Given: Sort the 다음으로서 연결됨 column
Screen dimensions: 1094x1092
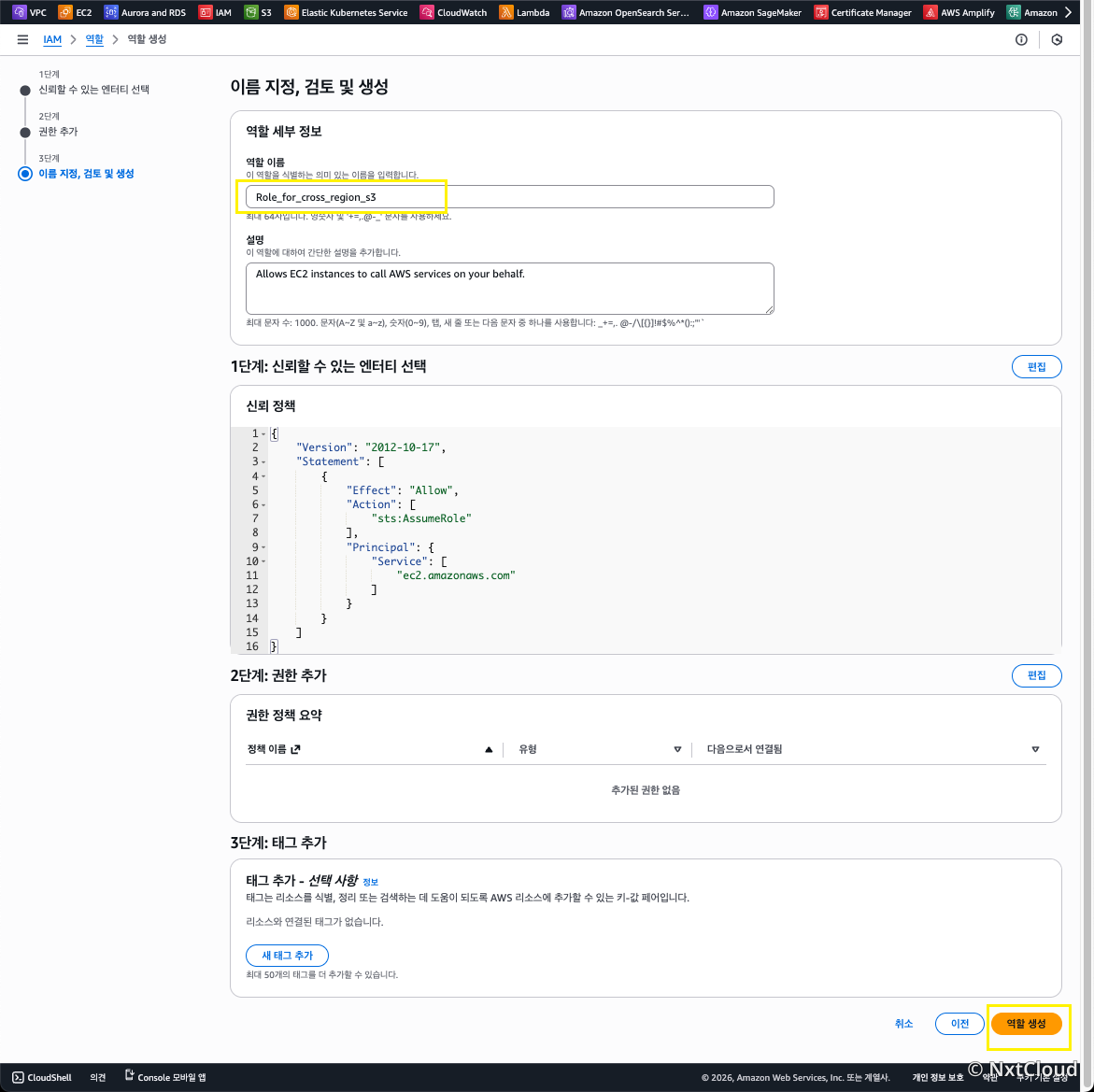Looking at the screenshot, I should [x=1035, y=749].
